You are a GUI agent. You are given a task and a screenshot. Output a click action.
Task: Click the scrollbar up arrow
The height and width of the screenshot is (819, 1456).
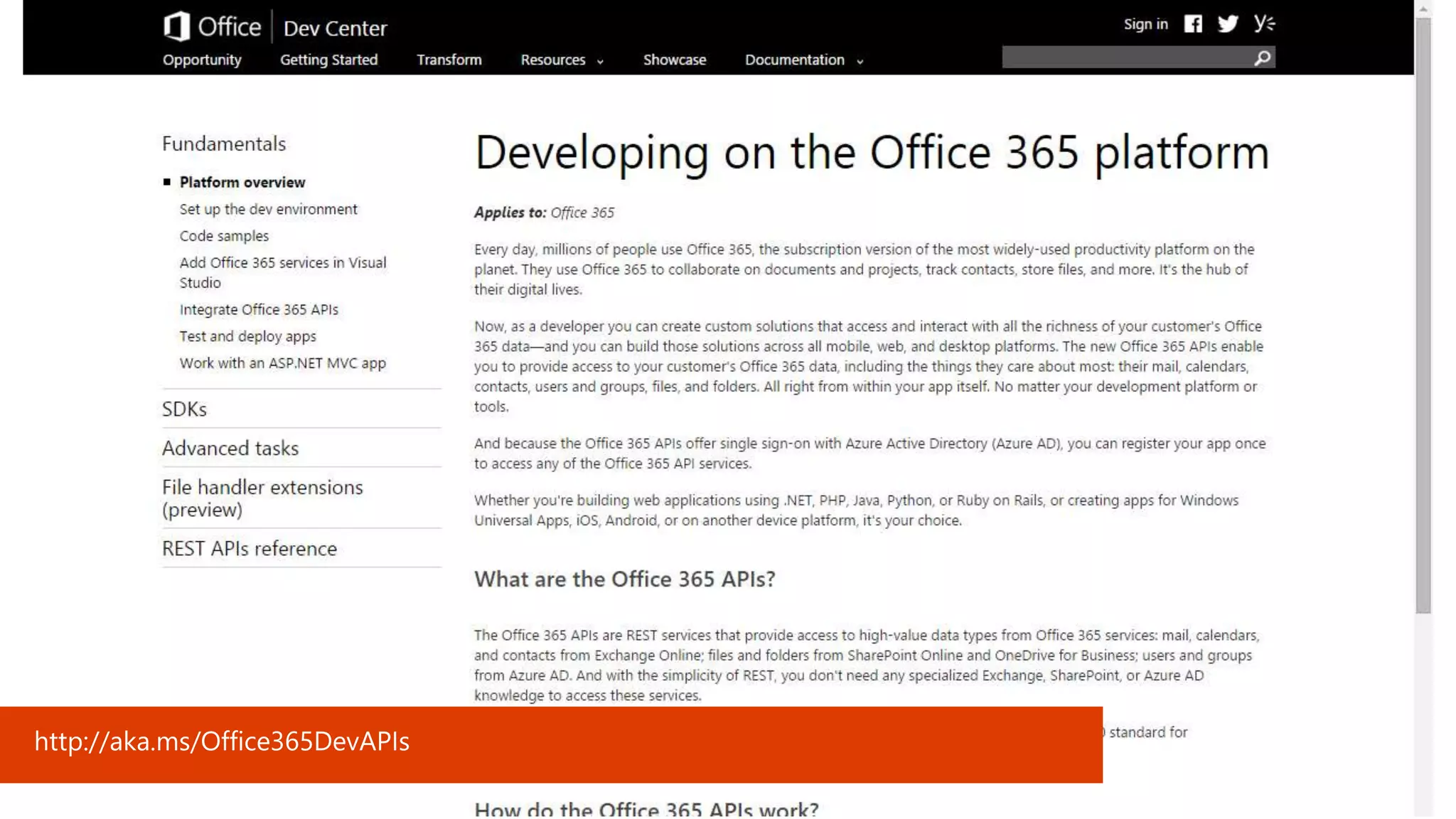1423,9
